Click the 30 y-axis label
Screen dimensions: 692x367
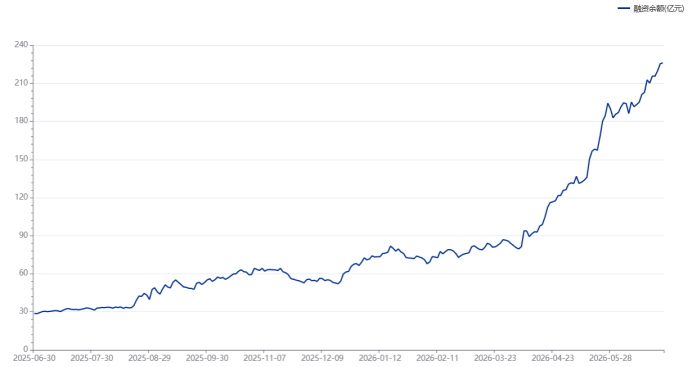pyautogui.click(x=23, y=311)
